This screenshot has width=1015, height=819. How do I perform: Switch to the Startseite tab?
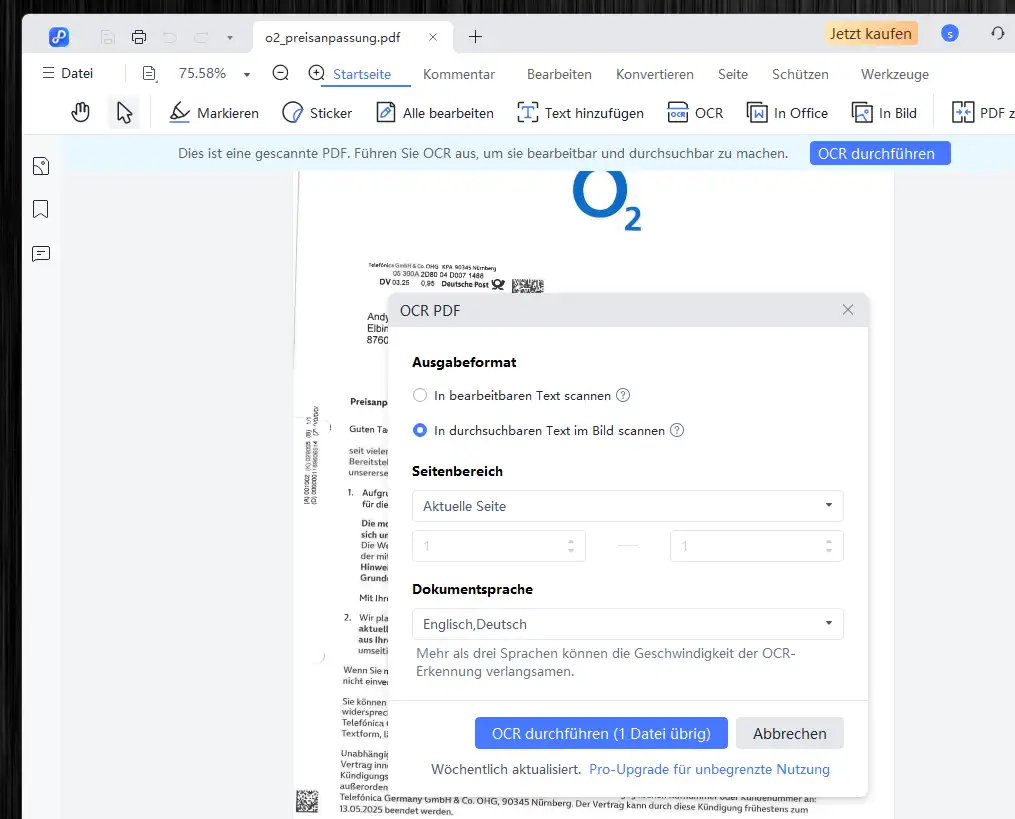tap(362, 74)
